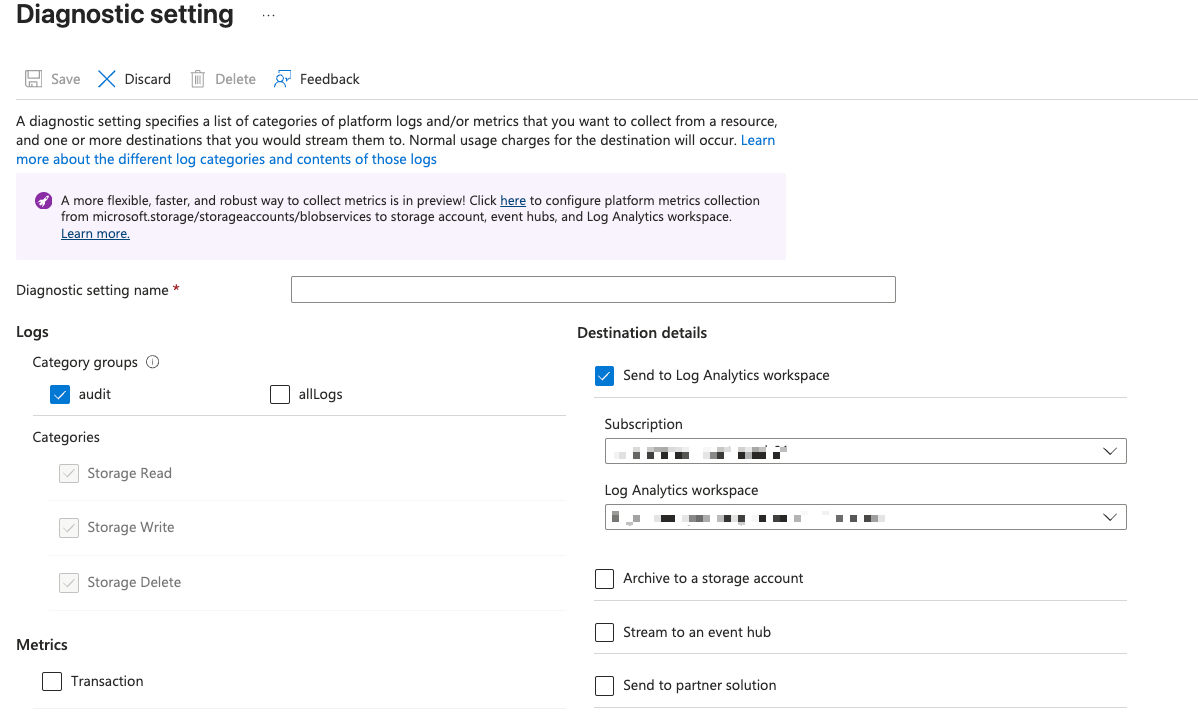Enable the allLogs category group checkbox

click(280, 394)
